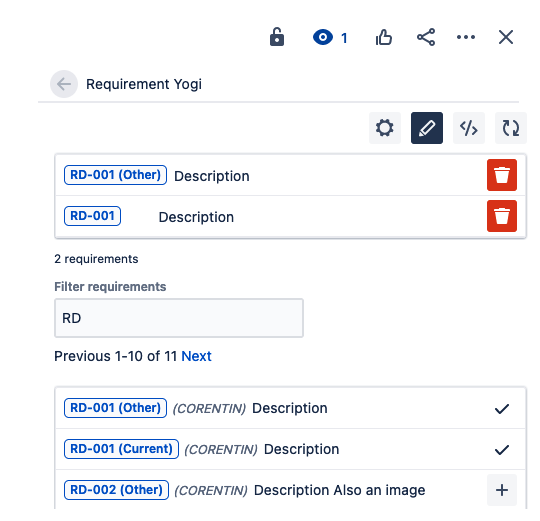Click the Filter requirements text field
Viewport: 540px width, 521px height.
pyautogui.click(x=179, y=318)
